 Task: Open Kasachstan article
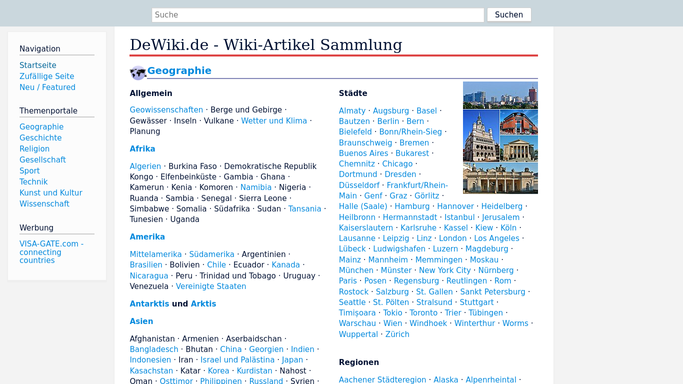point(151,371)
